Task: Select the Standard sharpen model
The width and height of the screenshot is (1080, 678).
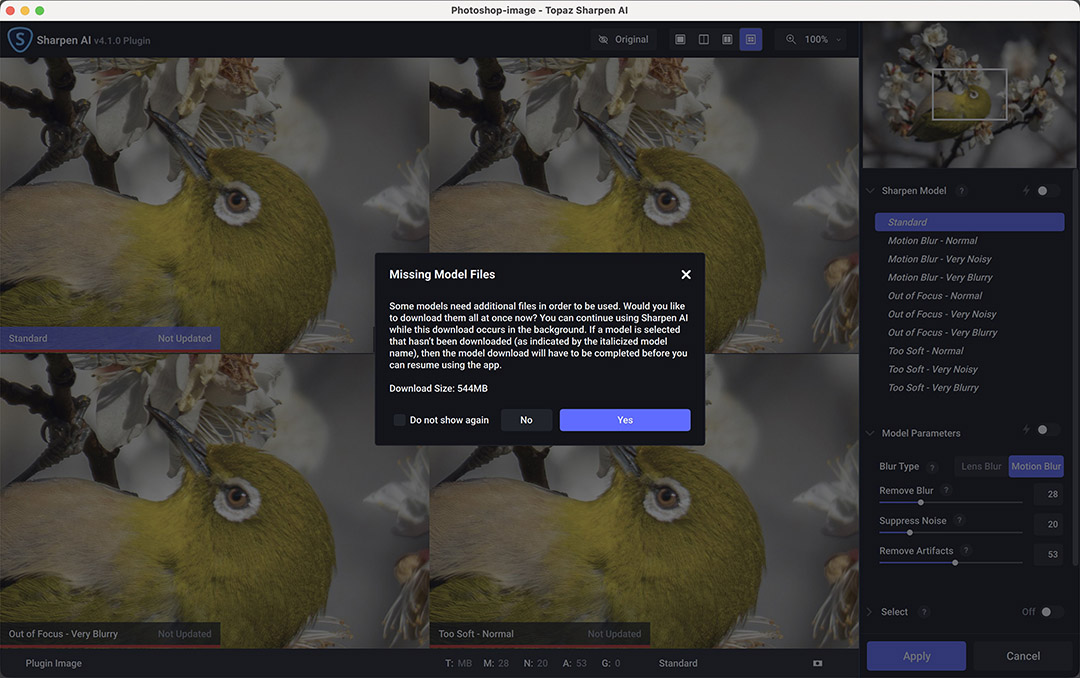Action: pos(969,222)
